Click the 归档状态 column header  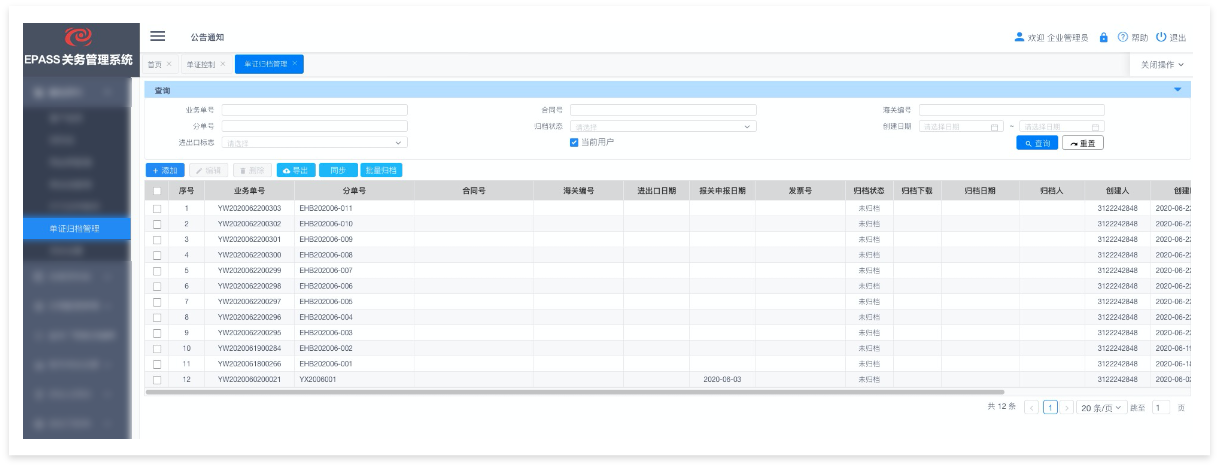(x=869, y=190)
